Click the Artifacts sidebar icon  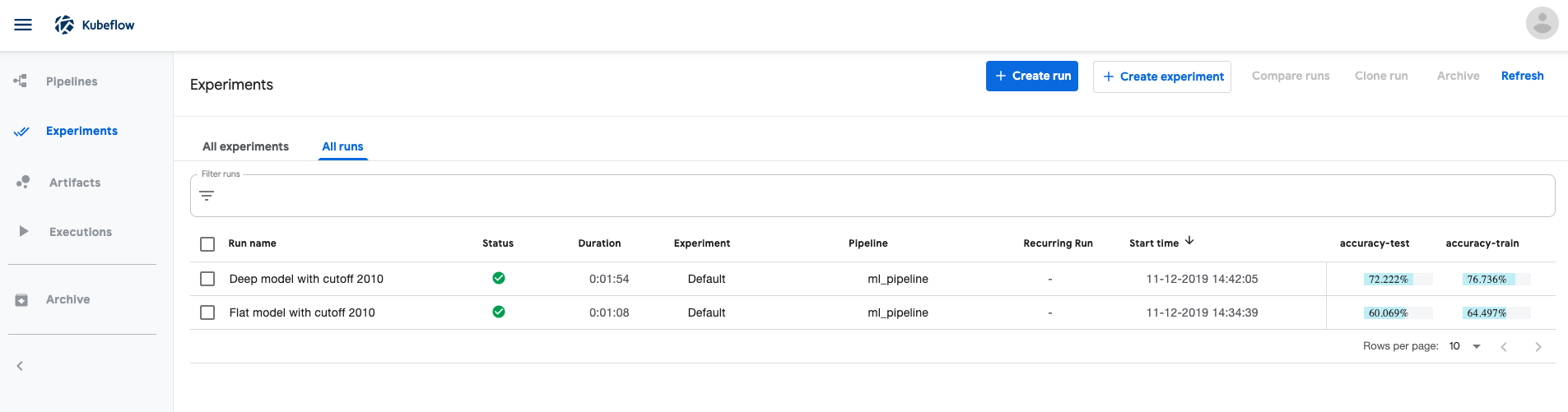[x=23, y=182]
